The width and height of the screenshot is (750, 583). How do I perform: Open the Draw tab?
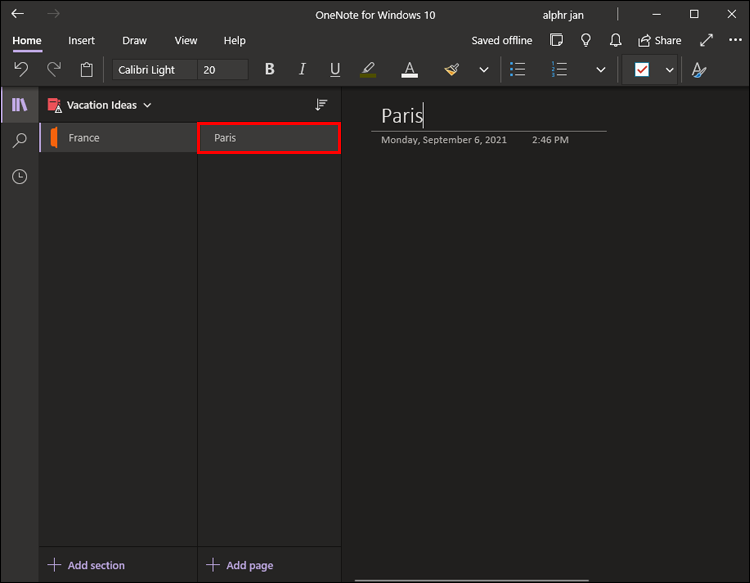(x=134, y=41)
